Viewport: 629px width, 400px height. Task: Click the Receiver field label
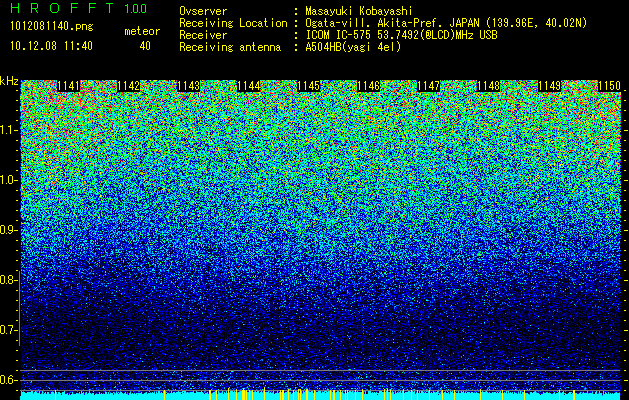point(203,35)
